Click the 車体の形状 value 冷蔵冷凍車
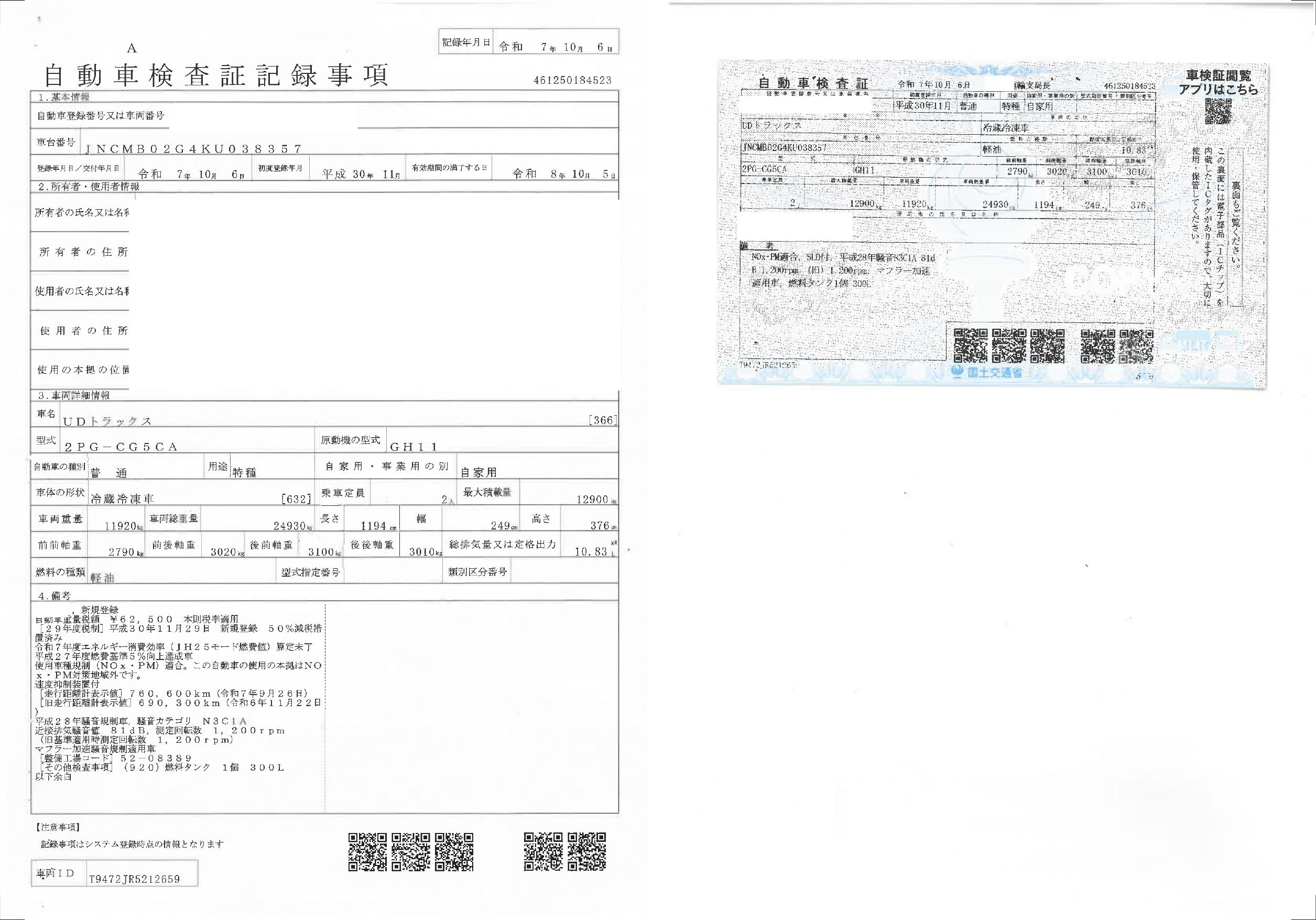 tap(122, 499)
